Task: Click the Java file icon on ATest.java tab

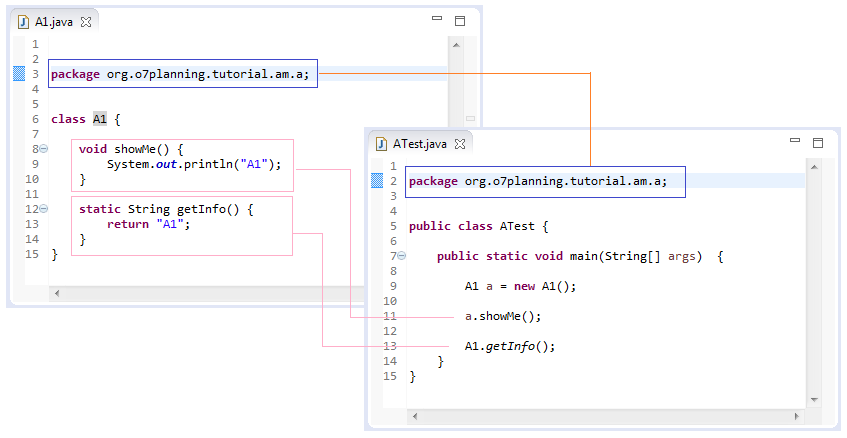Action: point(381,144)
